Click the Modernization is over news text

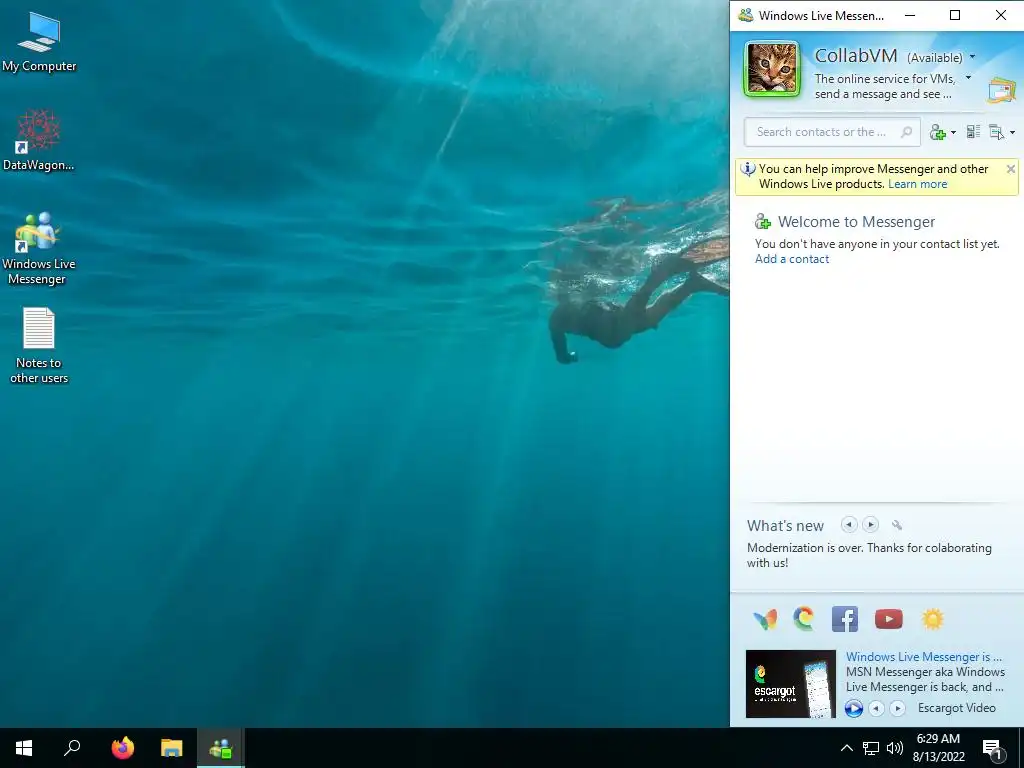coord(869,555)
